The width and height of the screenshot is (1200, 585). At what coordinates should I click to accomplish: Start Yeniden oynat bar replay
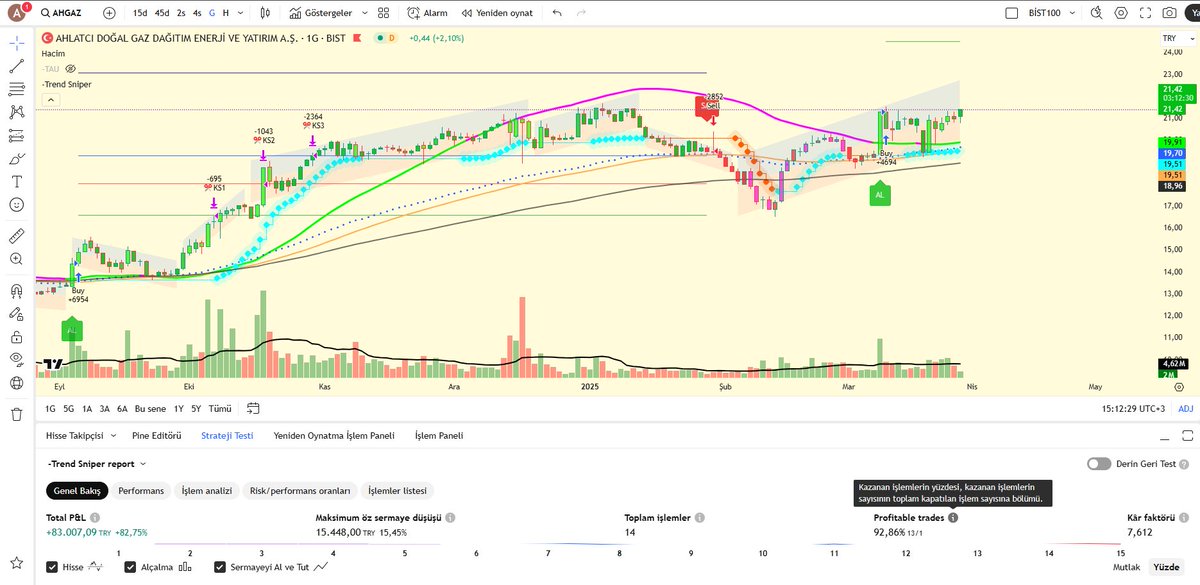(497, 13)
